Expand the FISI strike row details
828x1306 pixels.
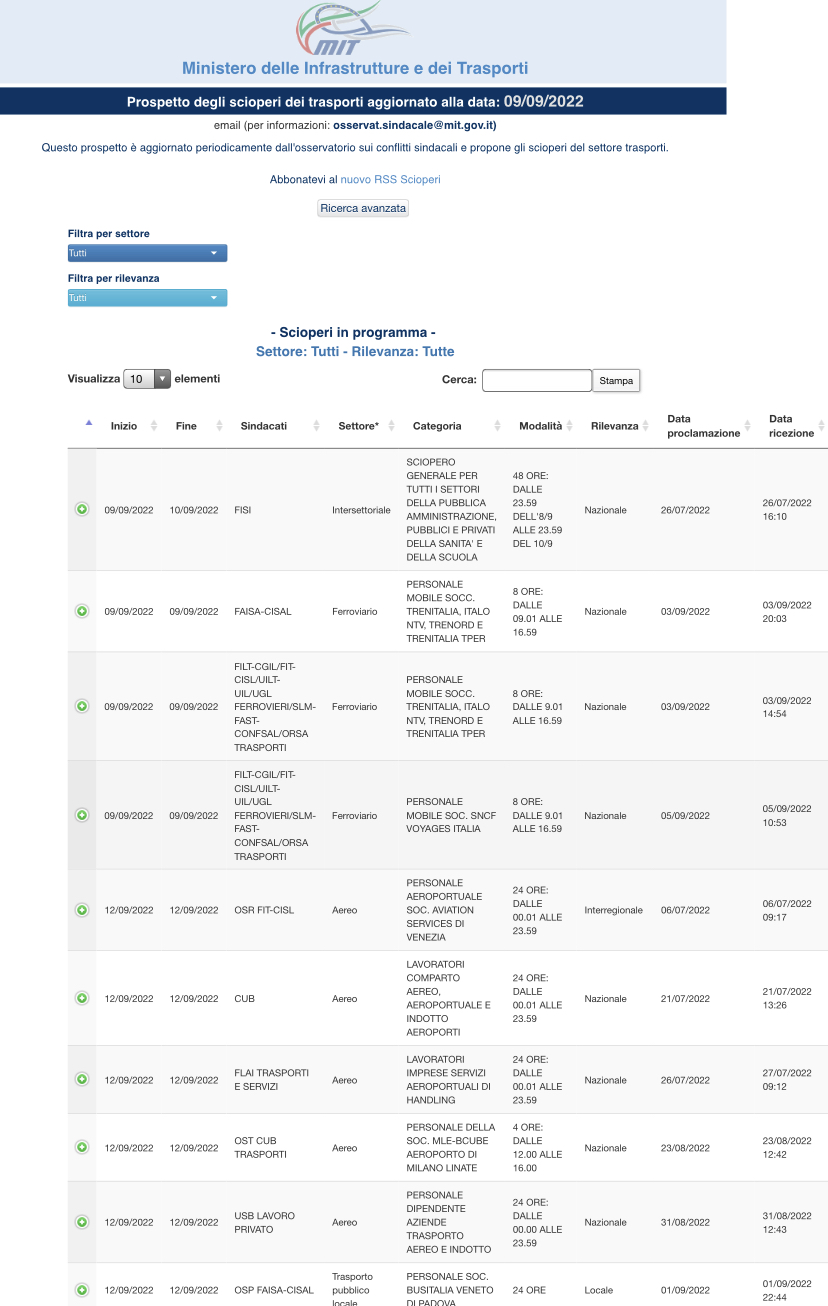pyautogui.click(x=82, y=510)
